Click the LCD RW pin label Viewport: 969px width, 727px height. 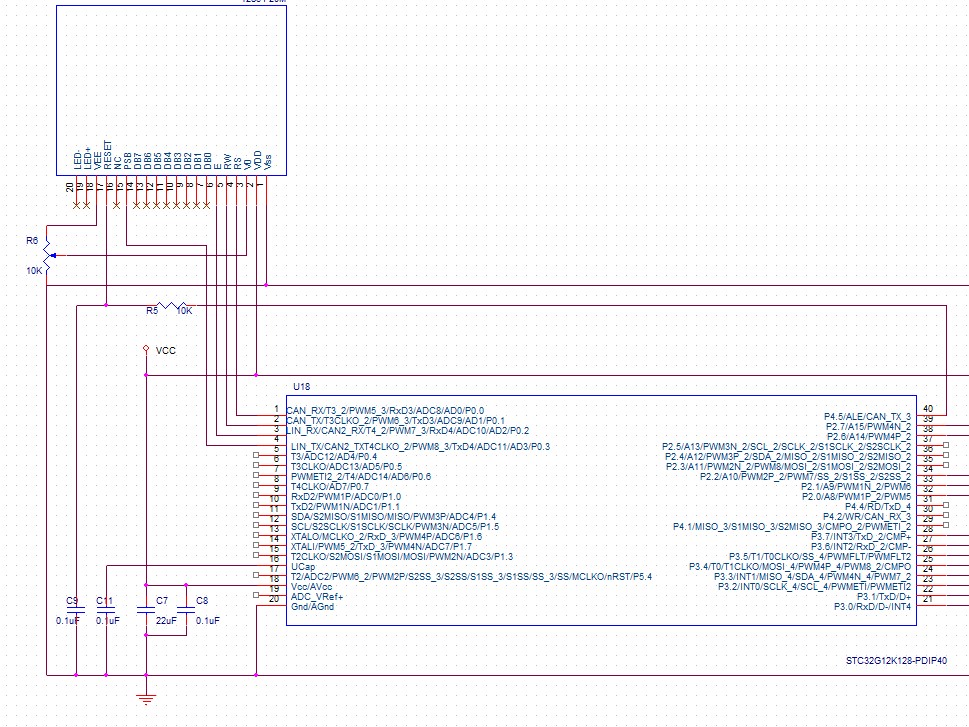coord(227,162)
